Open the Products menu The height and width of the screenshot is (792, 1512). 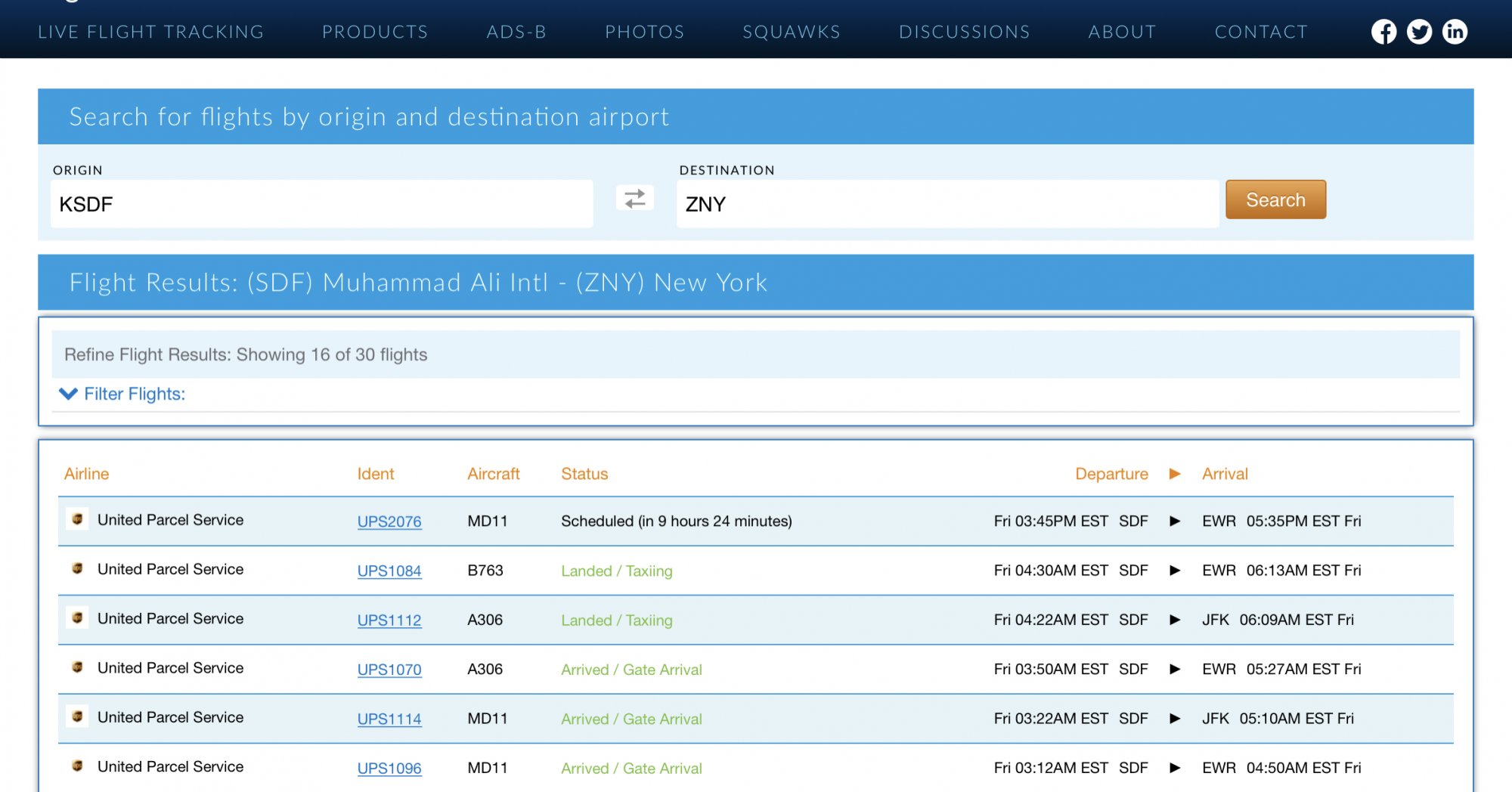click(x=375, y=32)
